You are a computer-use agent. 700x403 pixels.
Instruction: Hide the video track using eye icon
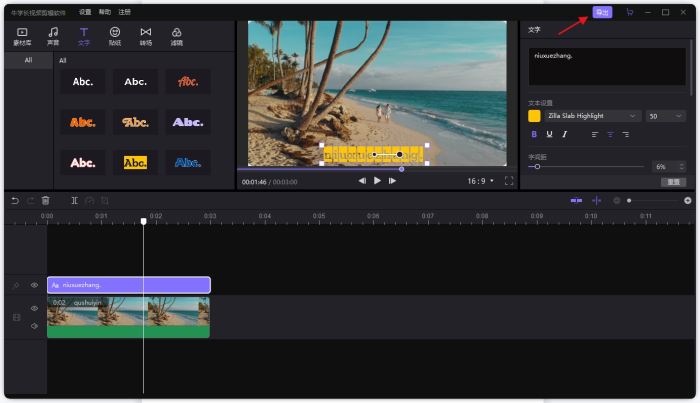point(34,309)
